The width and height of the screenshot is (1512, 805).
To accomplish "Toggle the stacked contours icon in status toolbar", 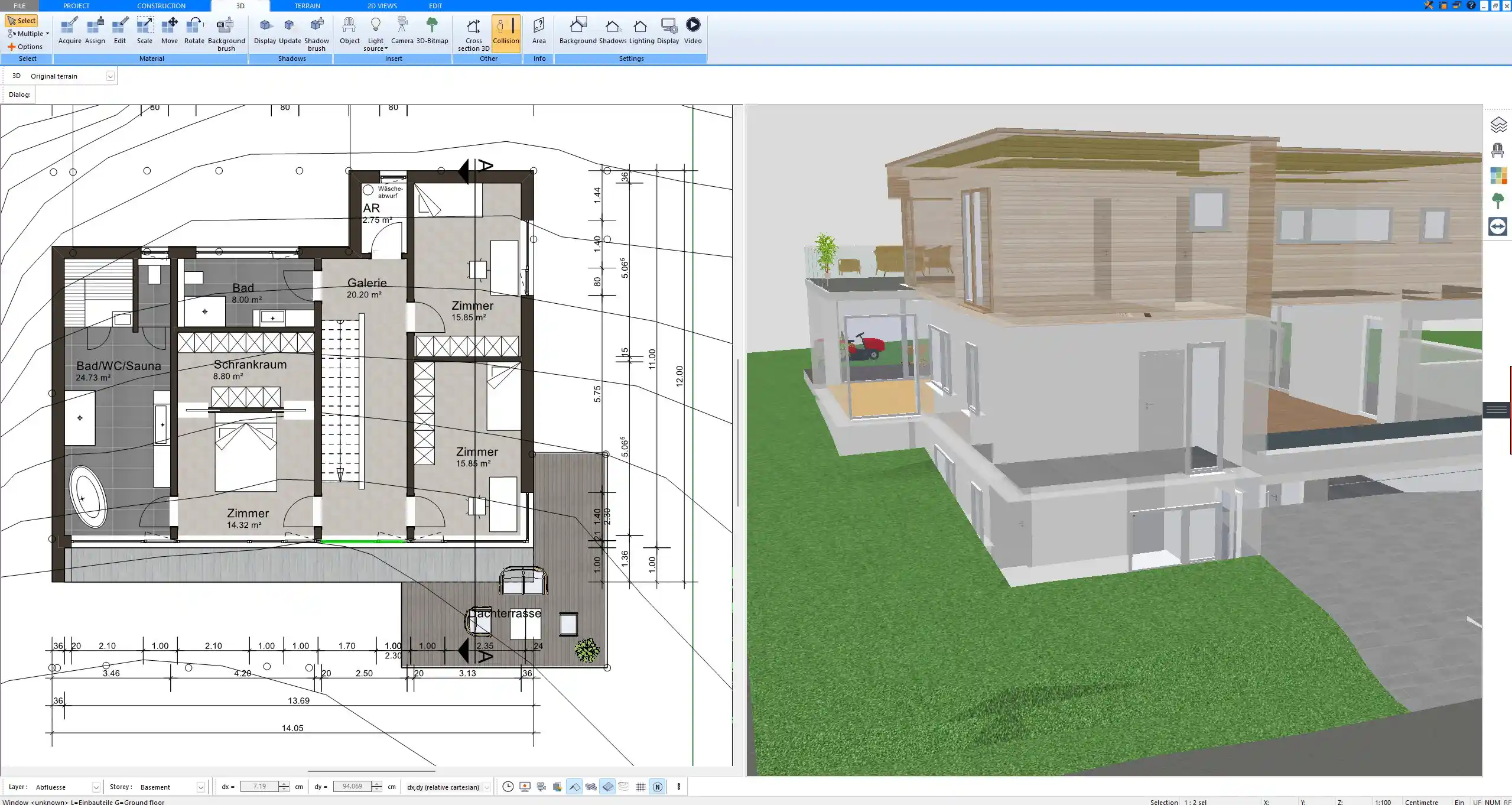I will pyautogui.click(x=624, y=787).
